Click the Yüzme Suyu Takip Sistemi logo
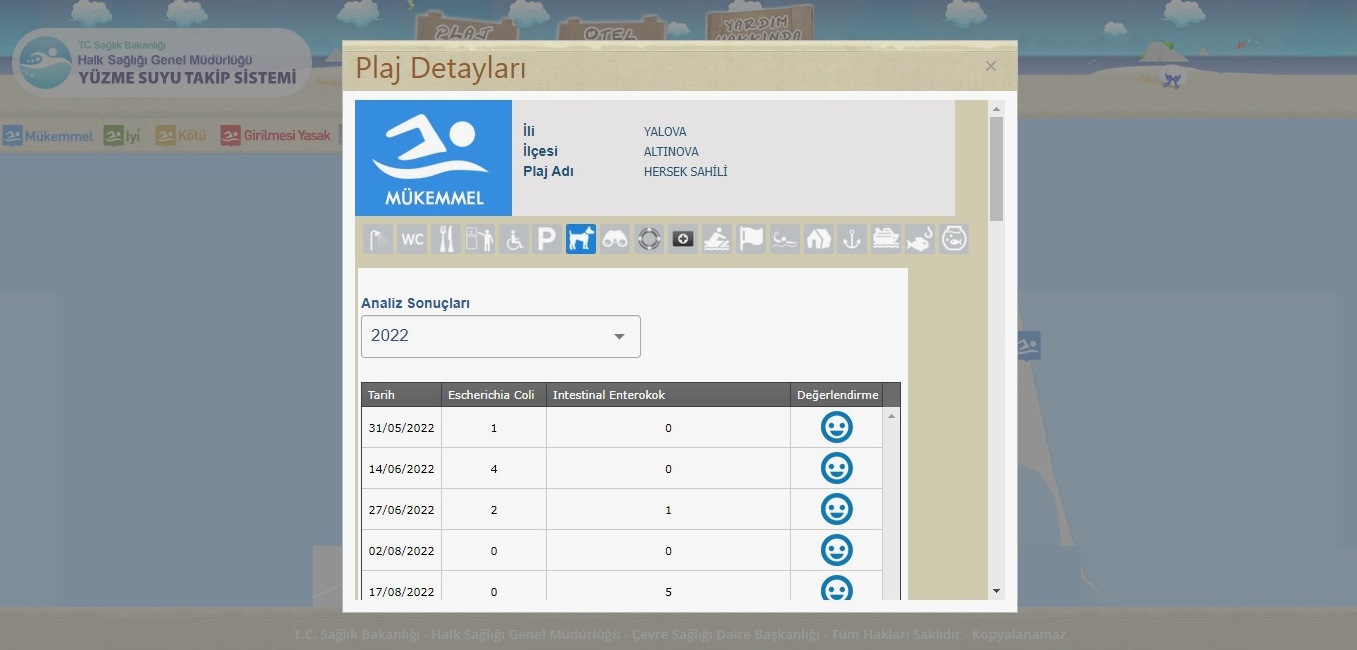 162,63
